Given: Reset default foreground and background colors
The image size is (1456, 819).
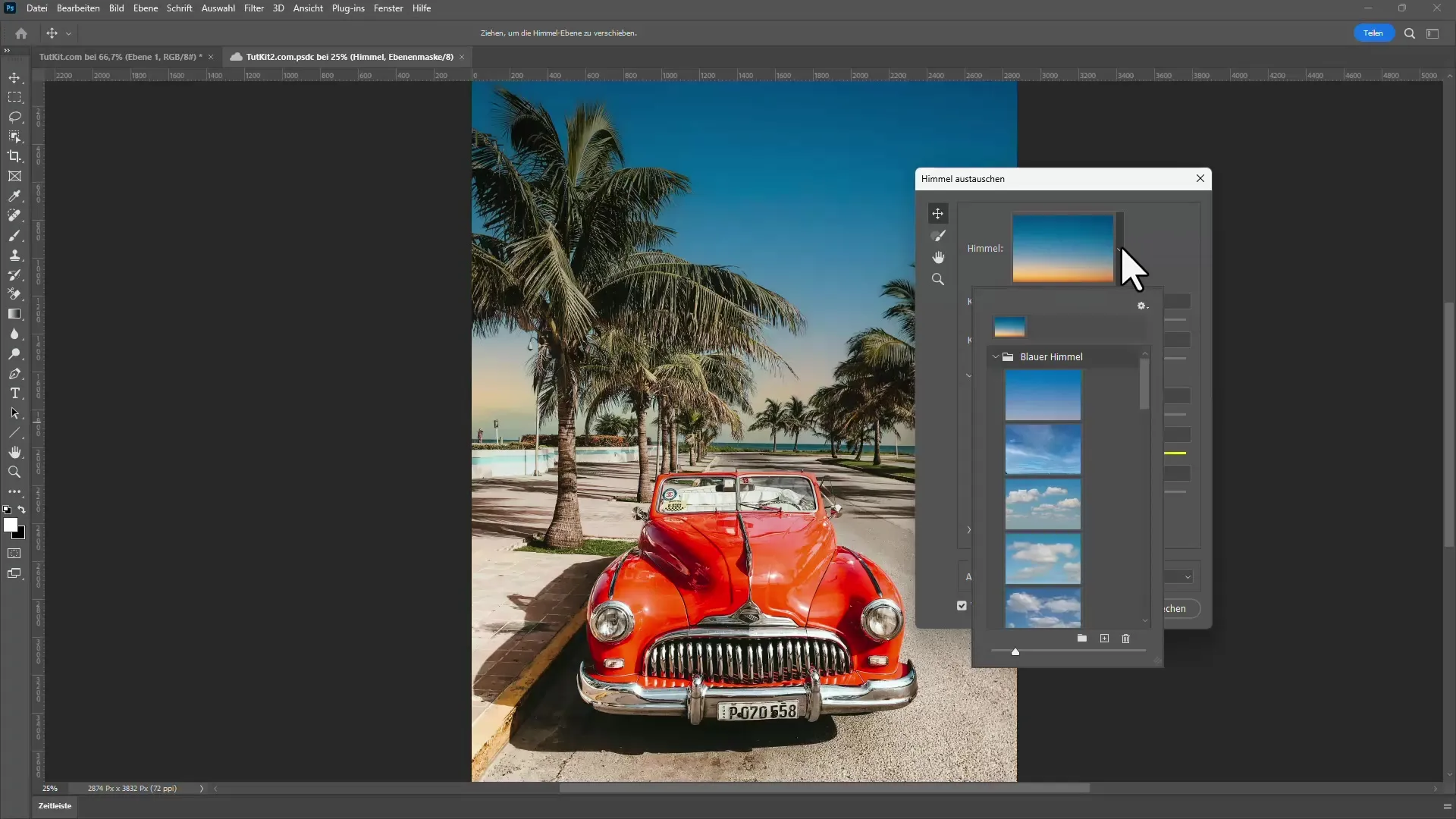Looking at the screenshot, I should point(7,510).
